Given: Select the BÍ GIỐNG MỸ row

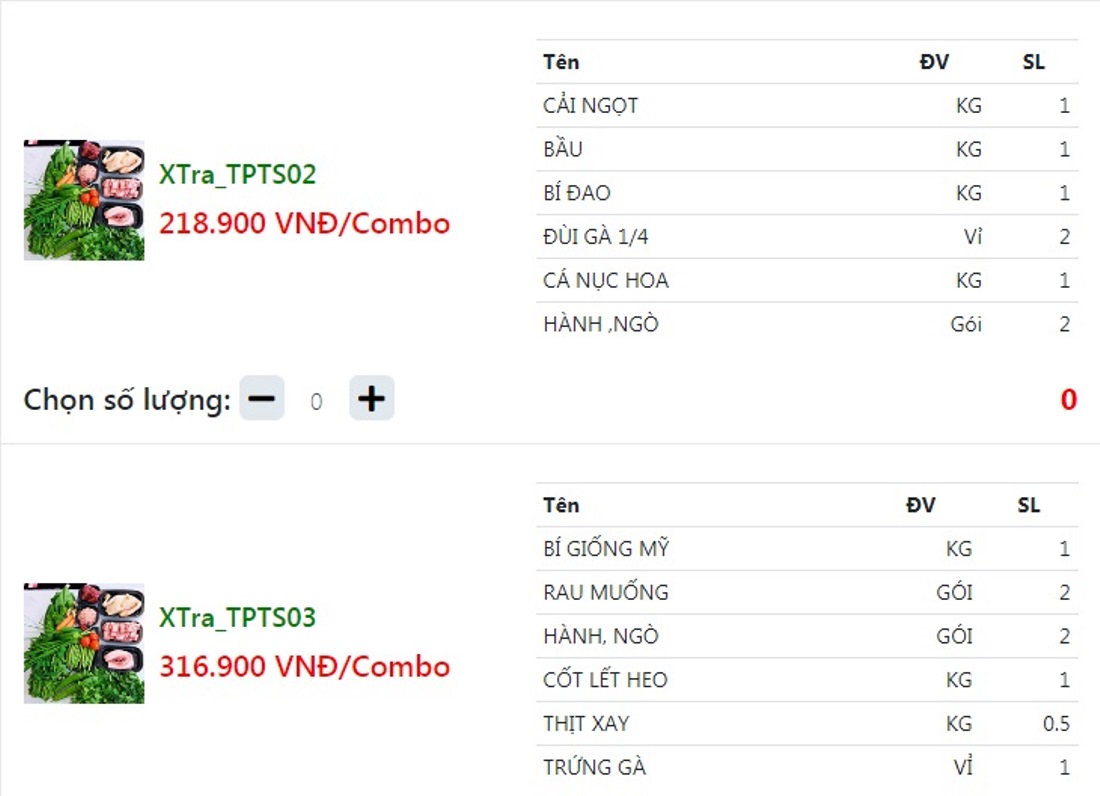Looking at the screenshot, I should (807, 548).
